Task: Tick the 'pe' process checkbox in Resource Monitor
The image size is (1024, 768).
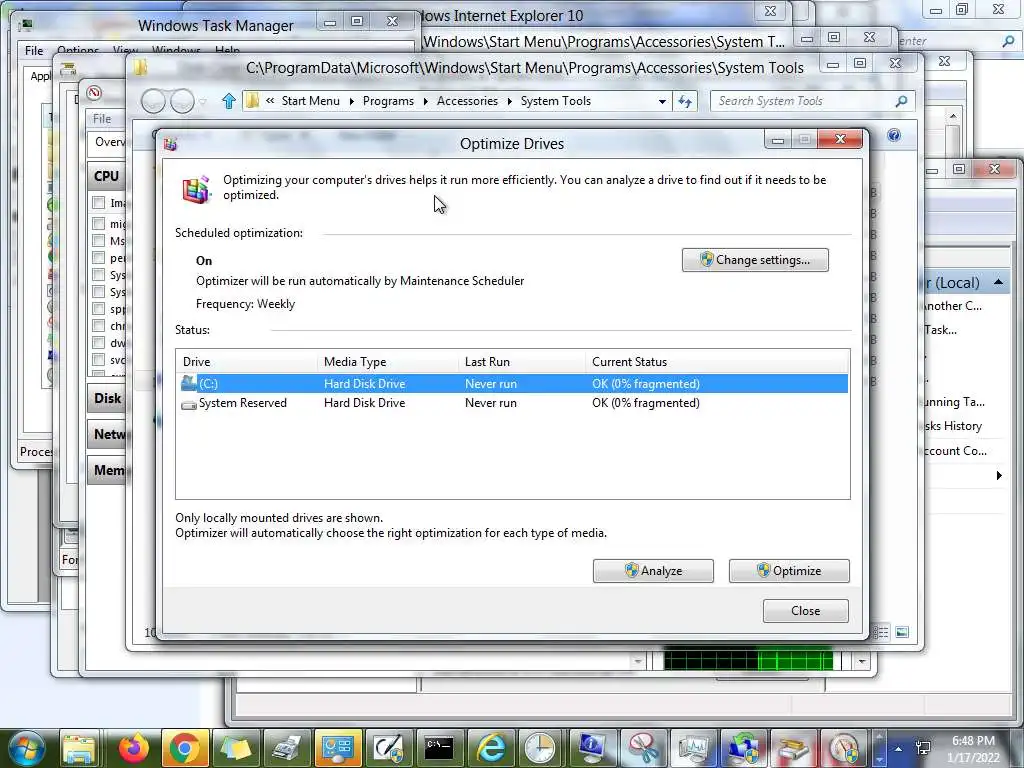Action: click(x=99, y=257)
